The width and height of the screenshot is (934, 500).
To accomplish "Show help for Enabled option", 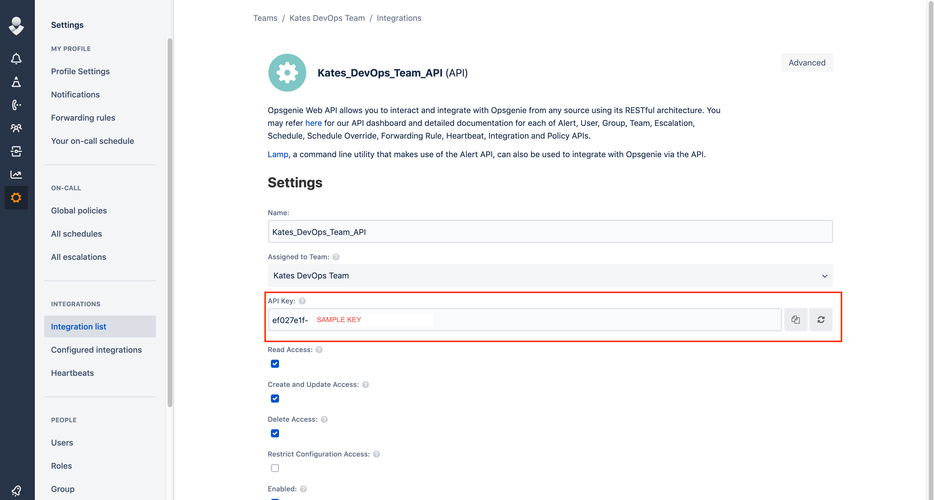I will pos(303,489).
